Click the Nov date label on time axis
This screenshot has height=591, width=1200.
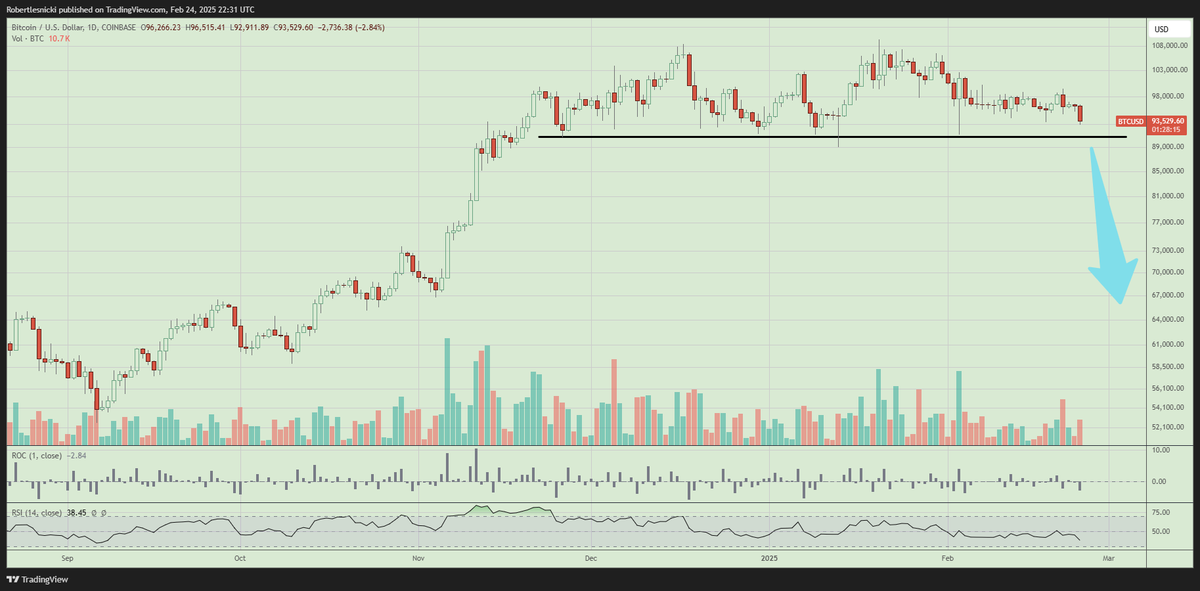[x=418, y=557]
